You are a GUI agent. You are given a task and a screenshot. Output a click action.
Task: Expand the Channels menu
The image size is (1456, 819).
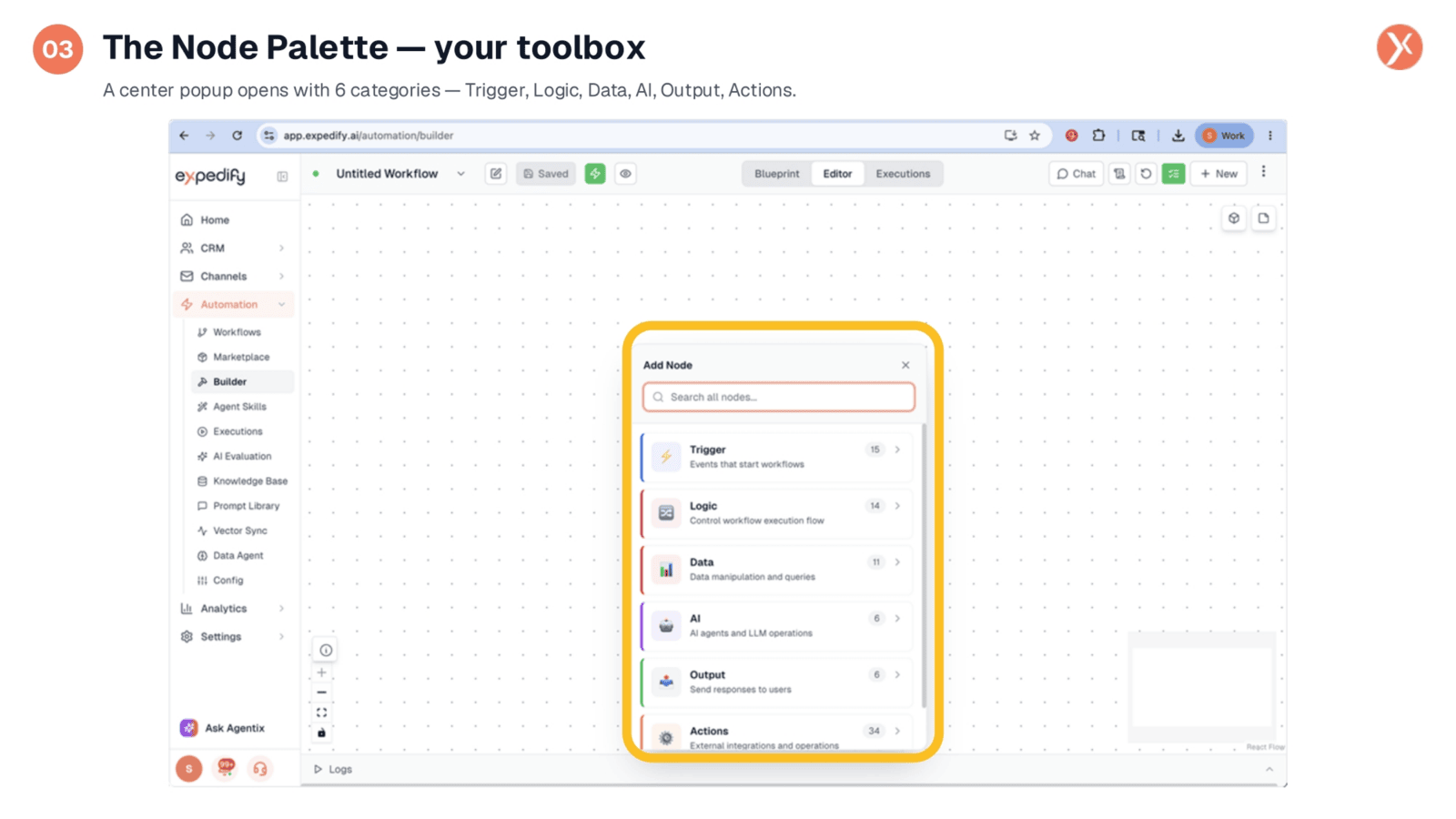pyautogui.click(x=233, y=277)
